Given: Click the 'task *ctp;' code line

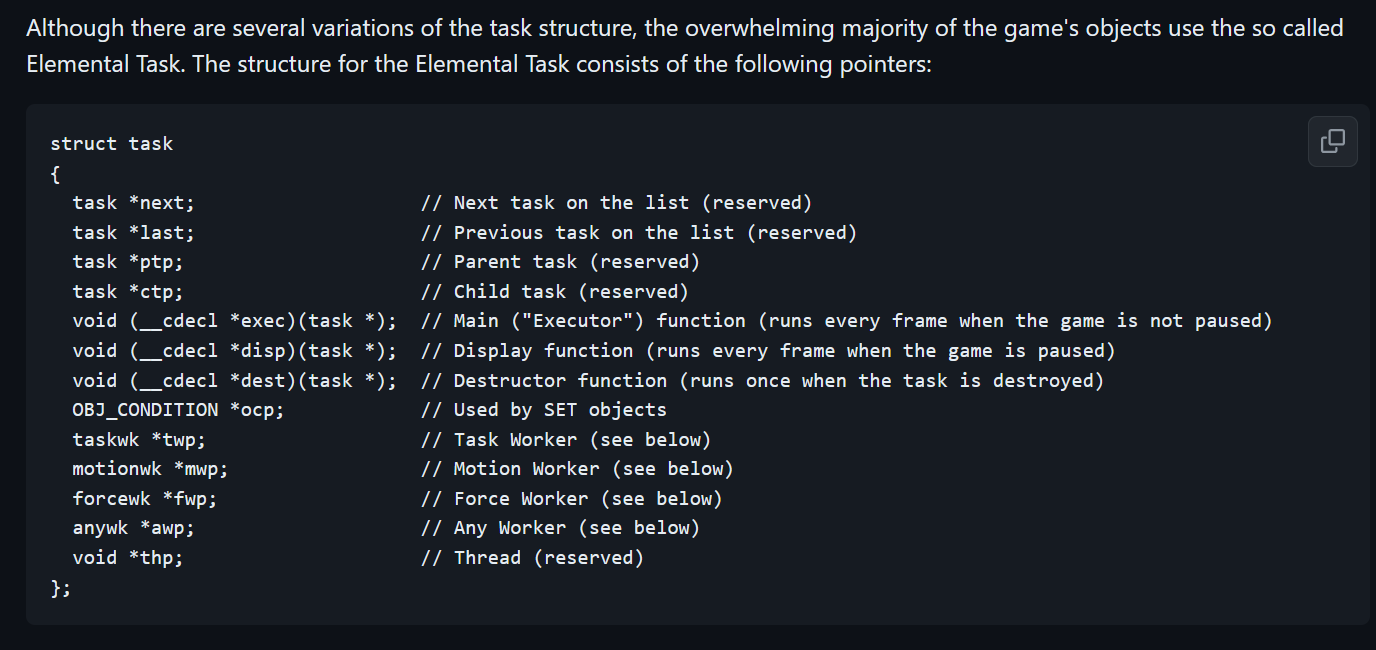Looking at the screenshot, I should 128,292.
